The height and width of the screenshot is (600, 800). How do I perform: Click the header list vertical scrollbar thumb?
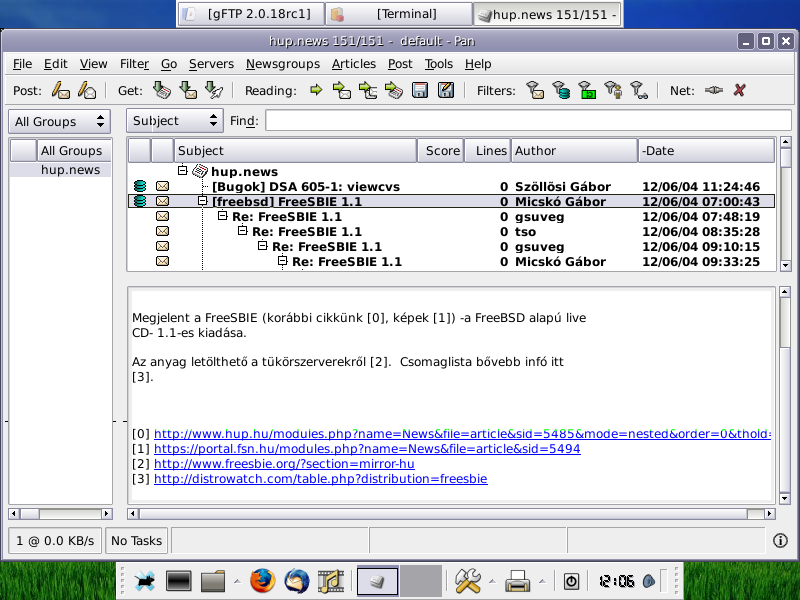785,158
